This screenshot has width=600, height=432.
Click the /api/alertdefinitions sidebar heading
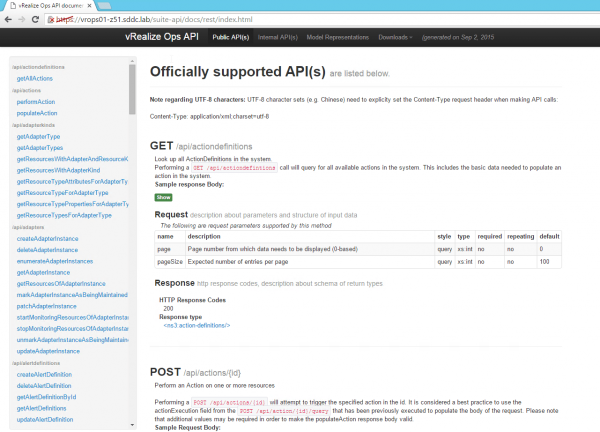point(36,363)
